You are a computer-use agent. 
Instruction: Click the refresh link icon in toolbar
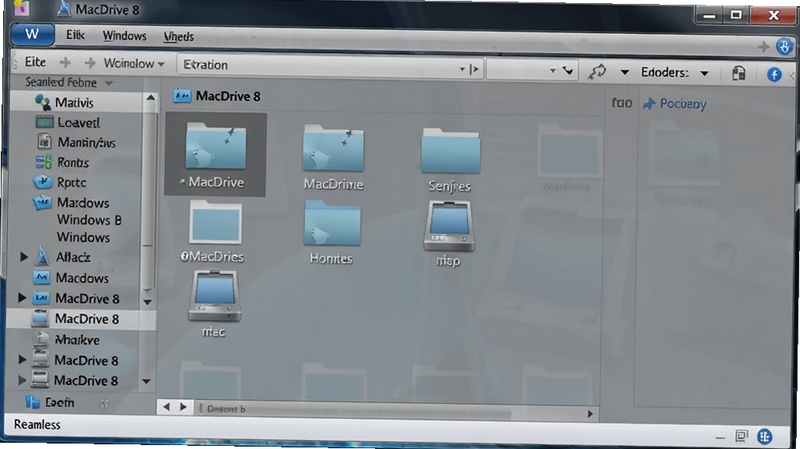pos(596,71)
